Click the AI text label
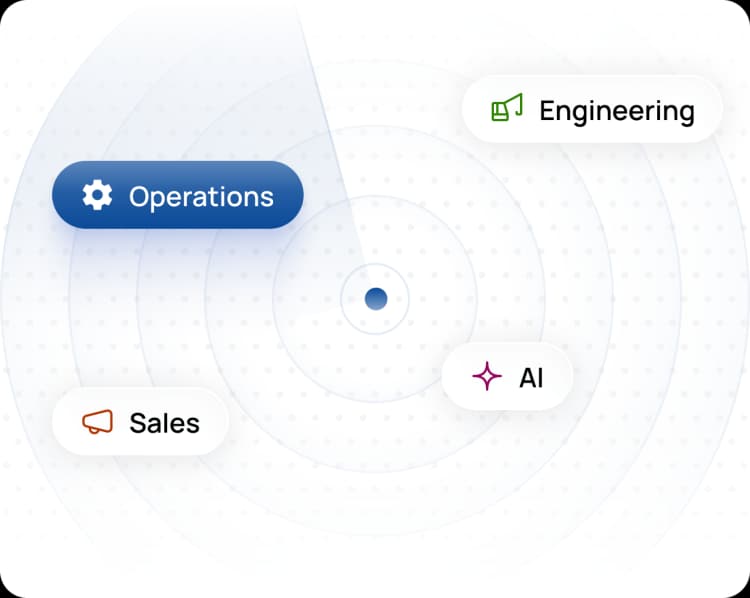The image size is (750, 598). 531,378
